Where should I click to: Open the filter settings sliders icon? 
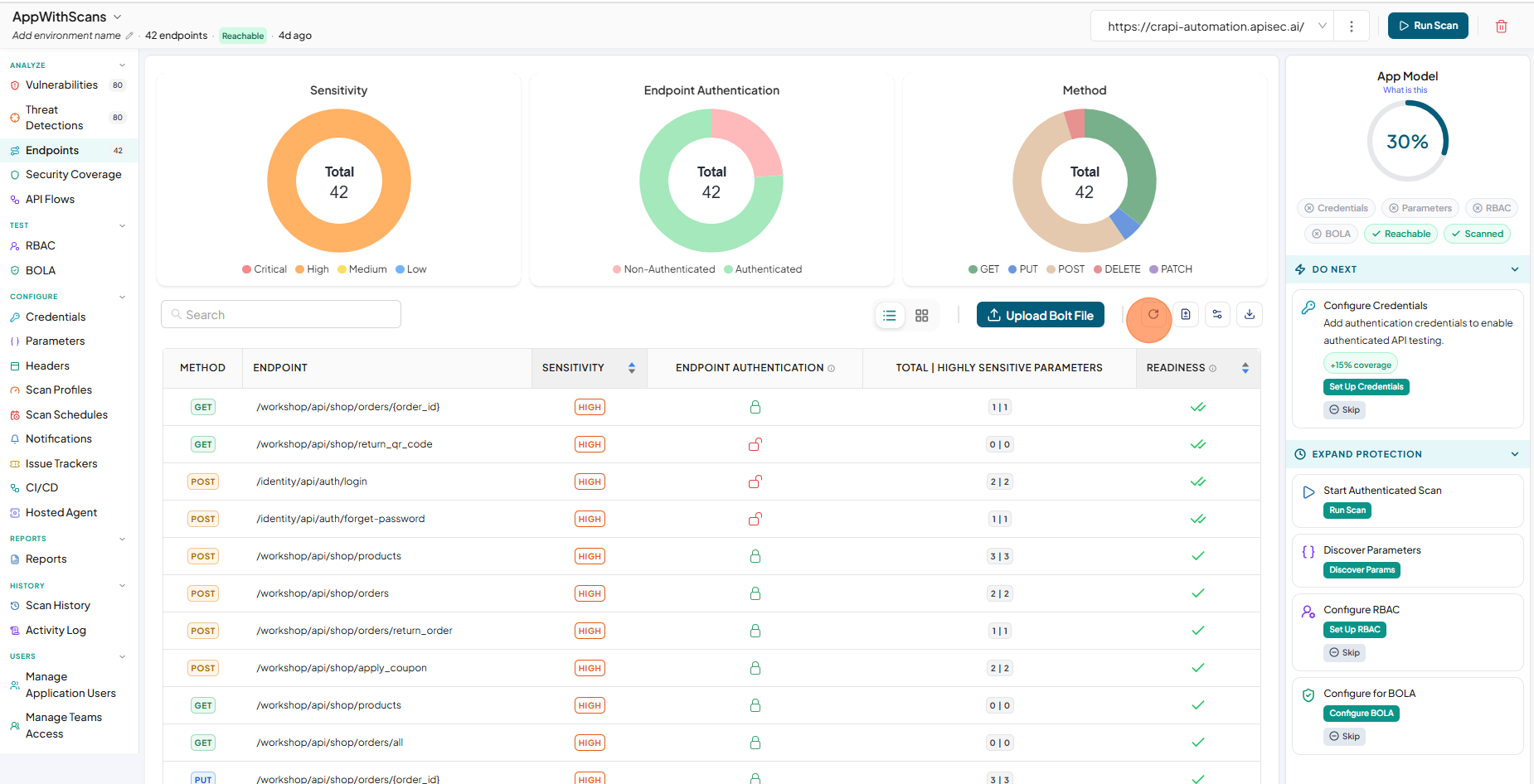1217,315
